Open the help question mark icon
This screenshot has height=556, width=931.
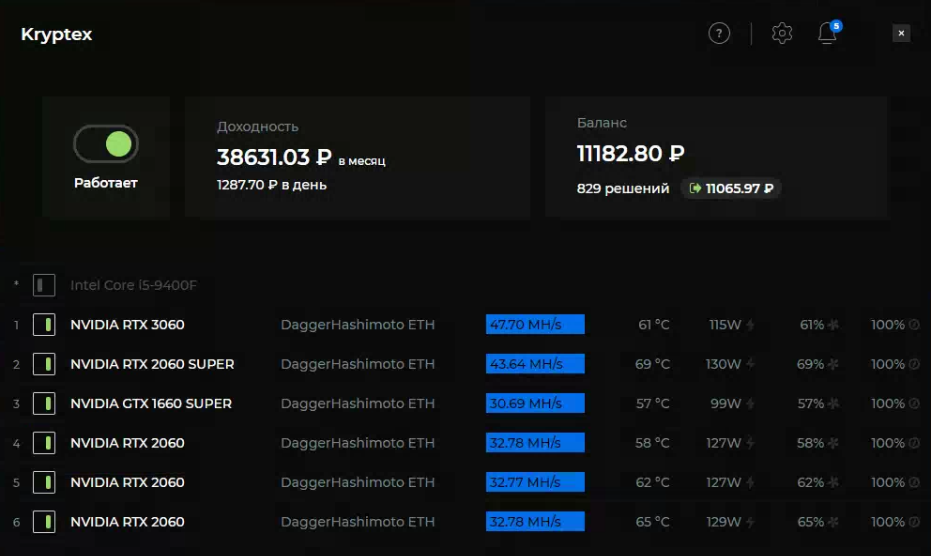pos(719,33)
